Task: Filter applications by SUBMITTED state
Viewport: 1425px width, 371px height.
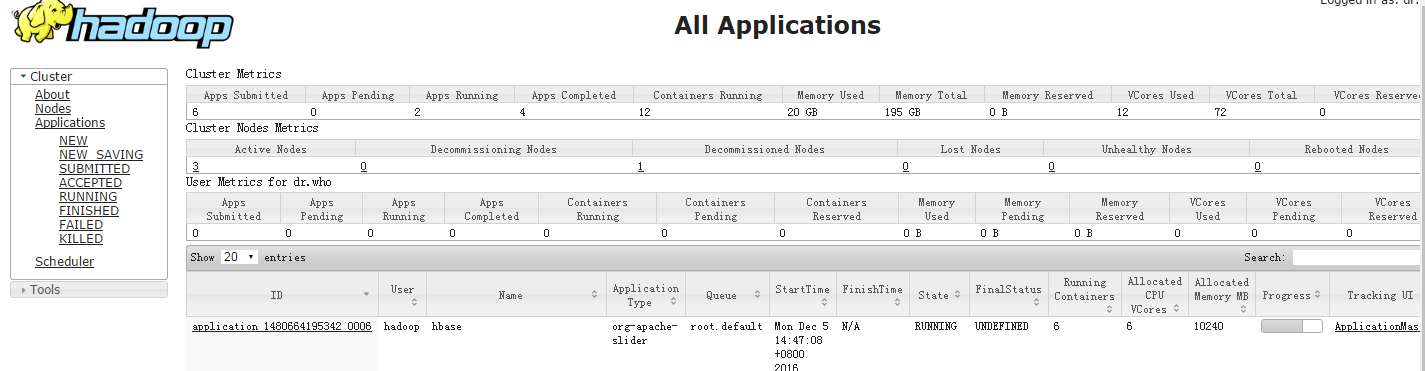Action: 94,169
